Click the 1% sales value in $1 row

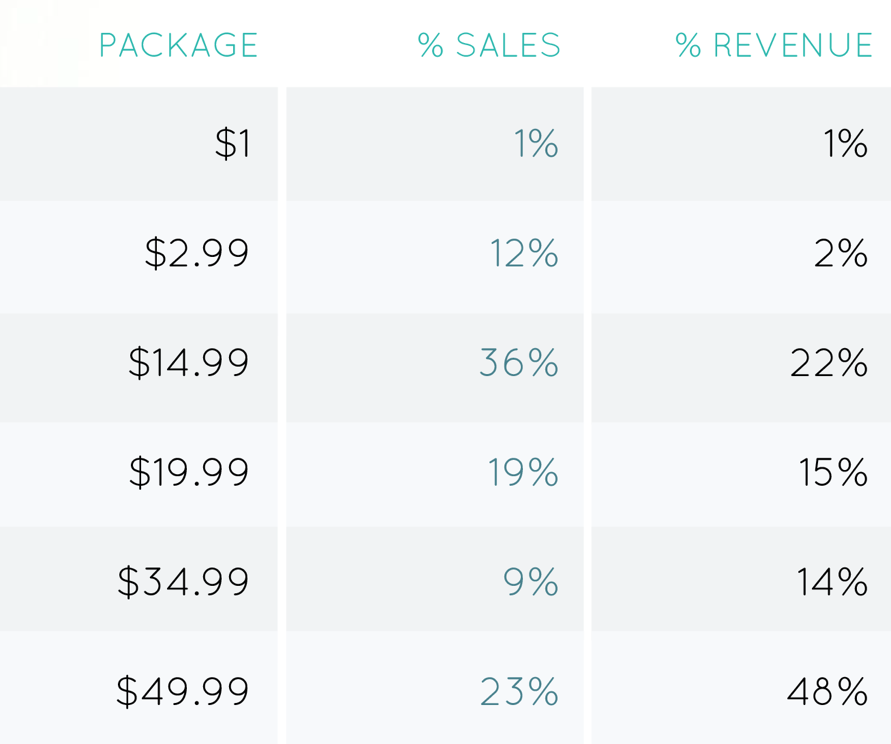pyautogui.click(x=536, y=145)
